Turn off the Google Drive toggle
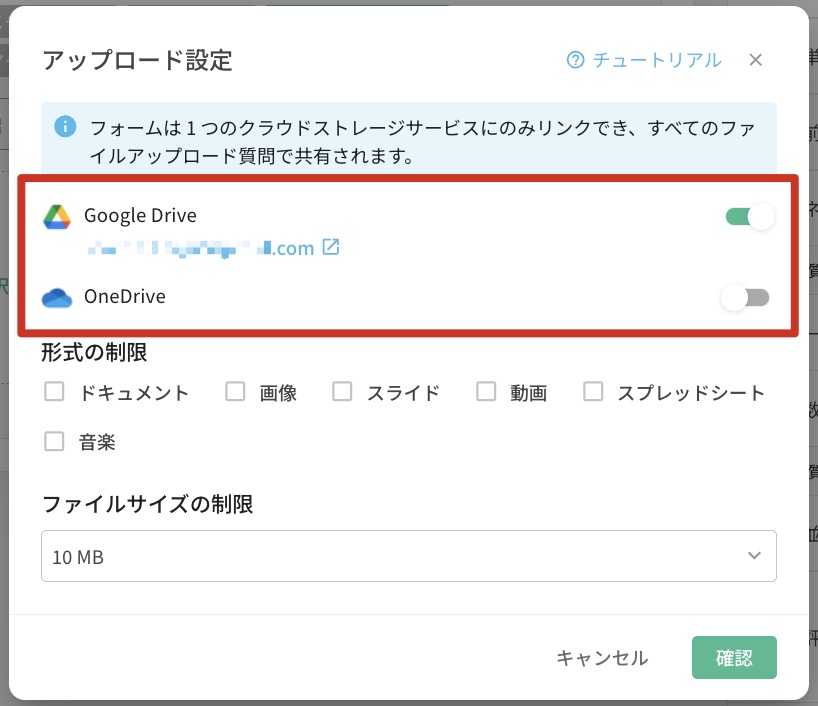818x706 pixels. (749, 216)
